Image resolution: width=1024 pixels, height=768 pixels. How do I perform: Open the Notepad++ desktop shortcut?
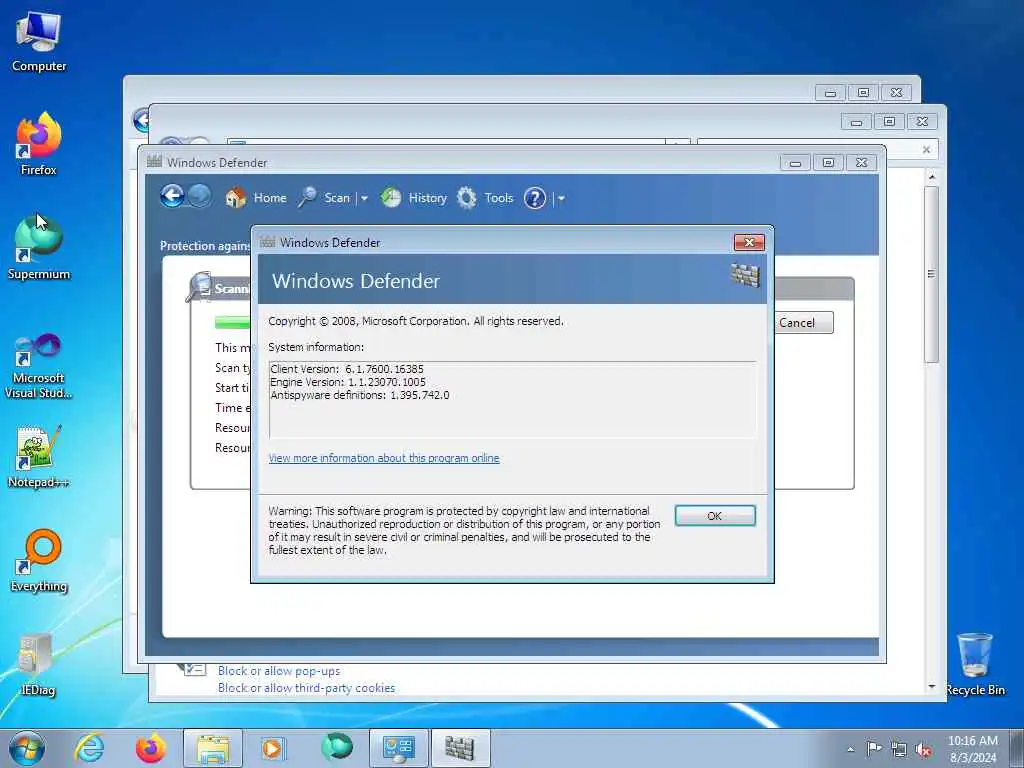pos(39,456)
